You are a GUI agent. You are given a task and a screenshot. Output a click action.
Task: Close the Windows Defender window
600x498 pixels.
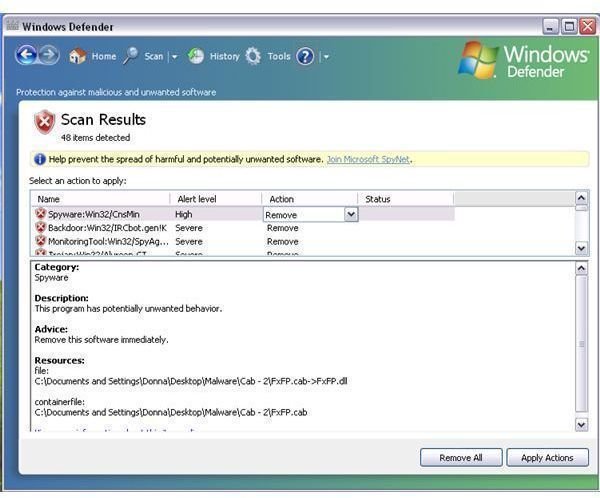coord(587,26)
